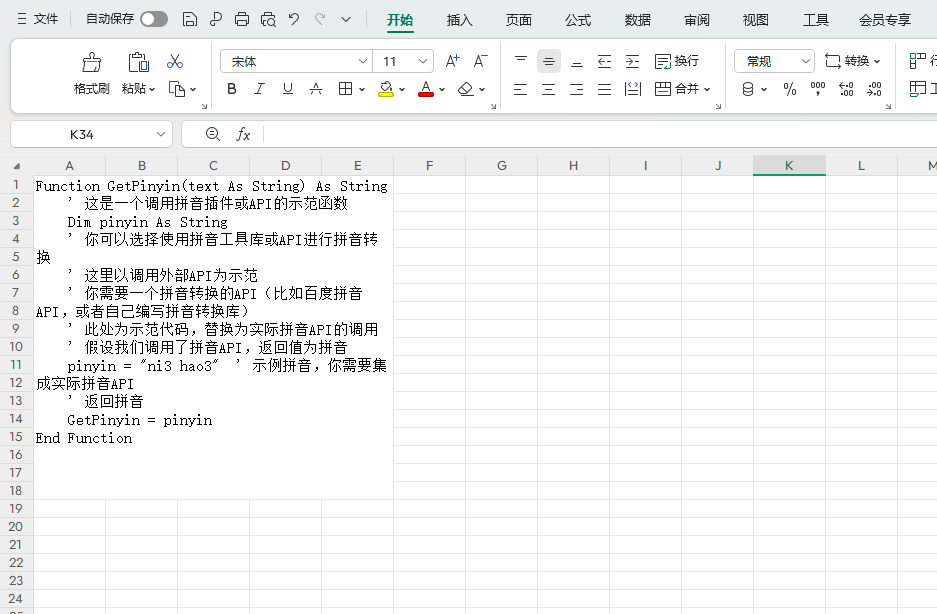
Task: Toggle italic formatting
Action: point(259,89)
